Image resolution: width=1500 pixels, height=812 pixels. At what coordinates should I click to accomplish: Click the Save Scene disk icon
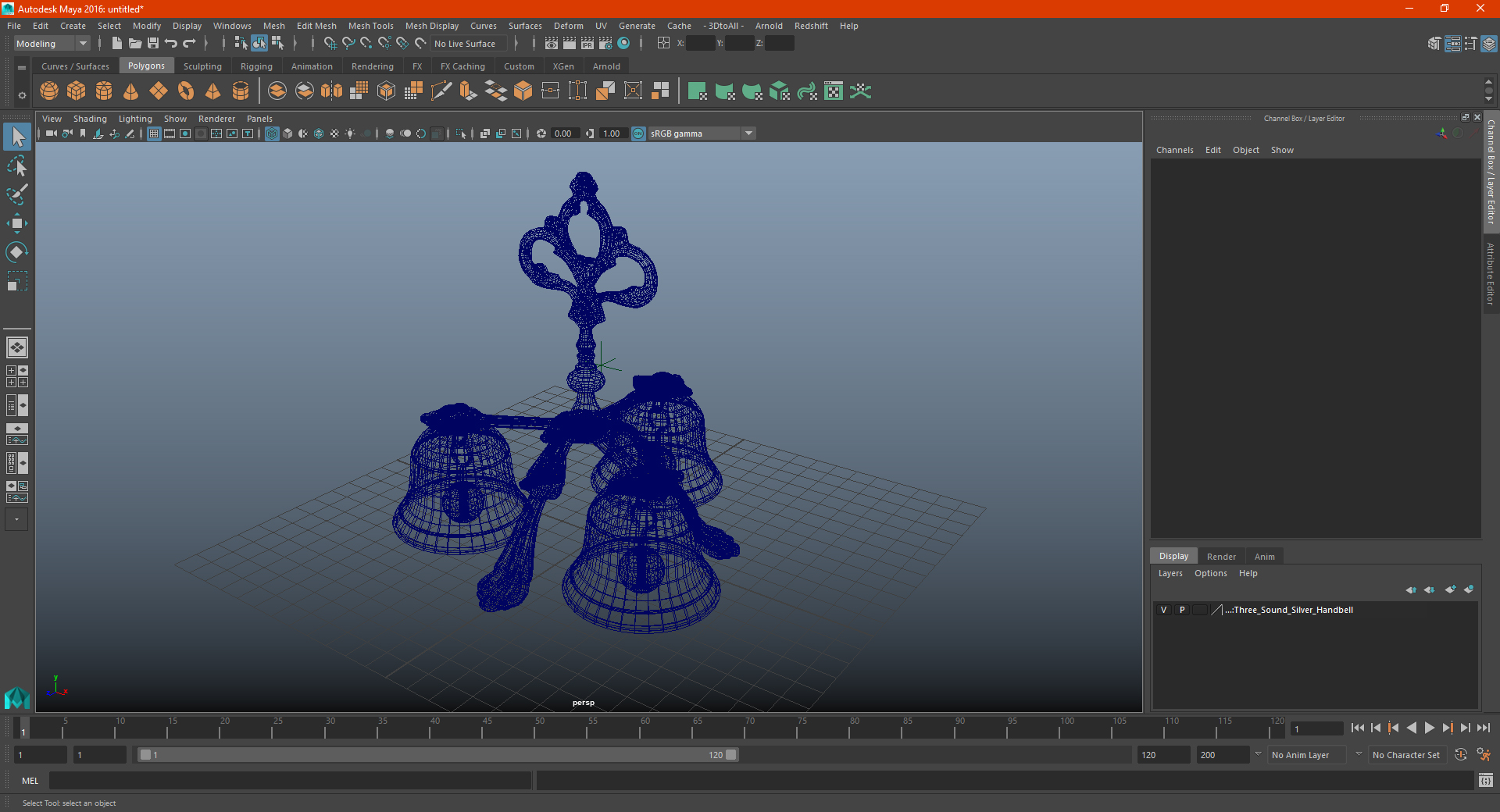click(153, 44)
